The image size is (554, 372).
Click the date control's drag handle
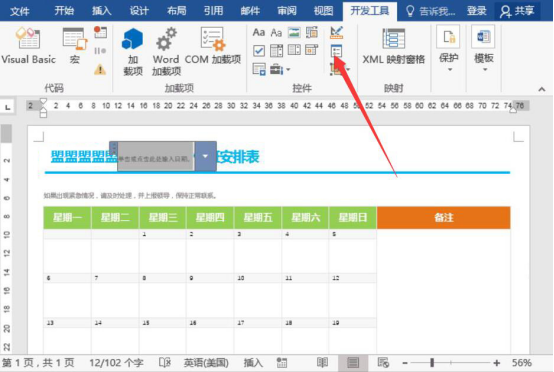click(x=113, y=148)
